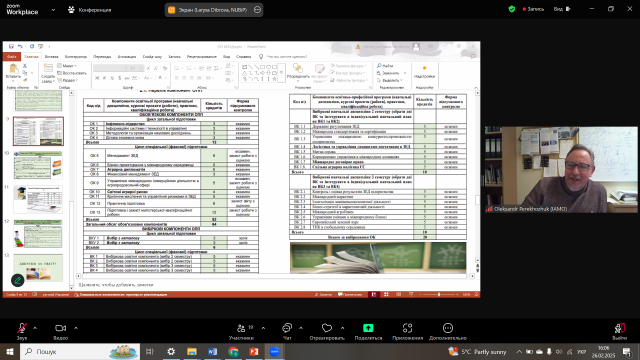Open the Zoom chat panel
640x360 pixels.
click(x=287, y=328)
